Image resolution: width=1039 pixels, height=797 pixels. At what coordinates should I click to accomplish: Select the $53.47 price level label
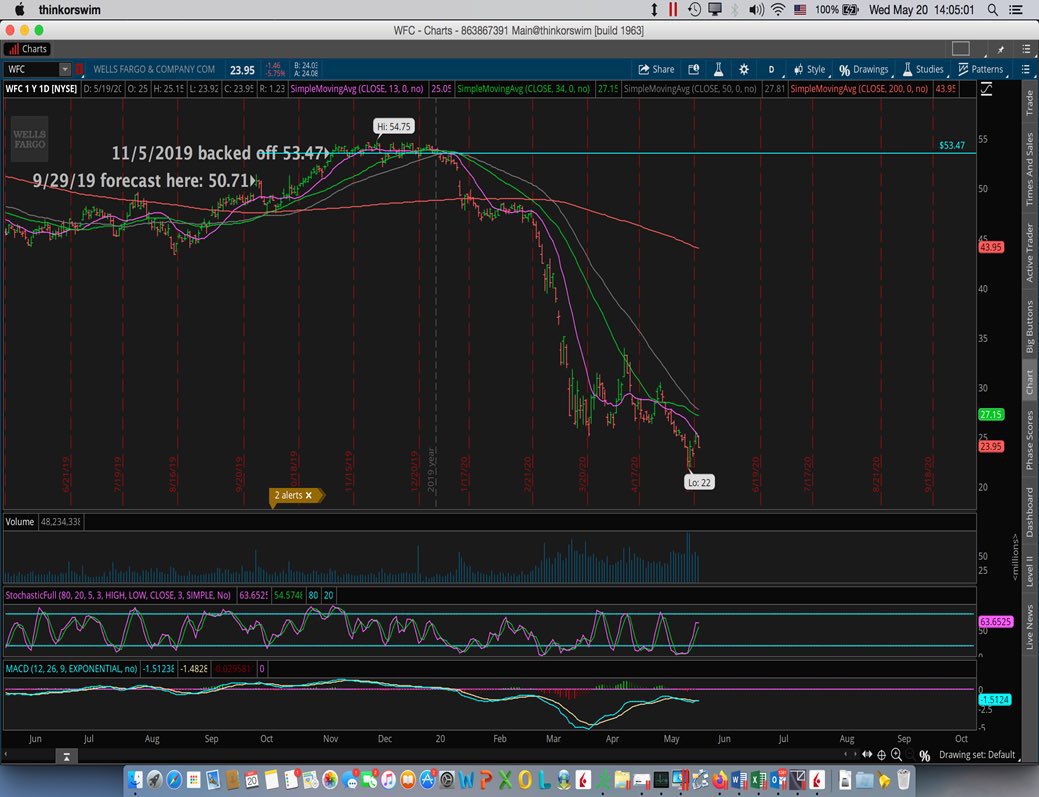pos(952,145)
